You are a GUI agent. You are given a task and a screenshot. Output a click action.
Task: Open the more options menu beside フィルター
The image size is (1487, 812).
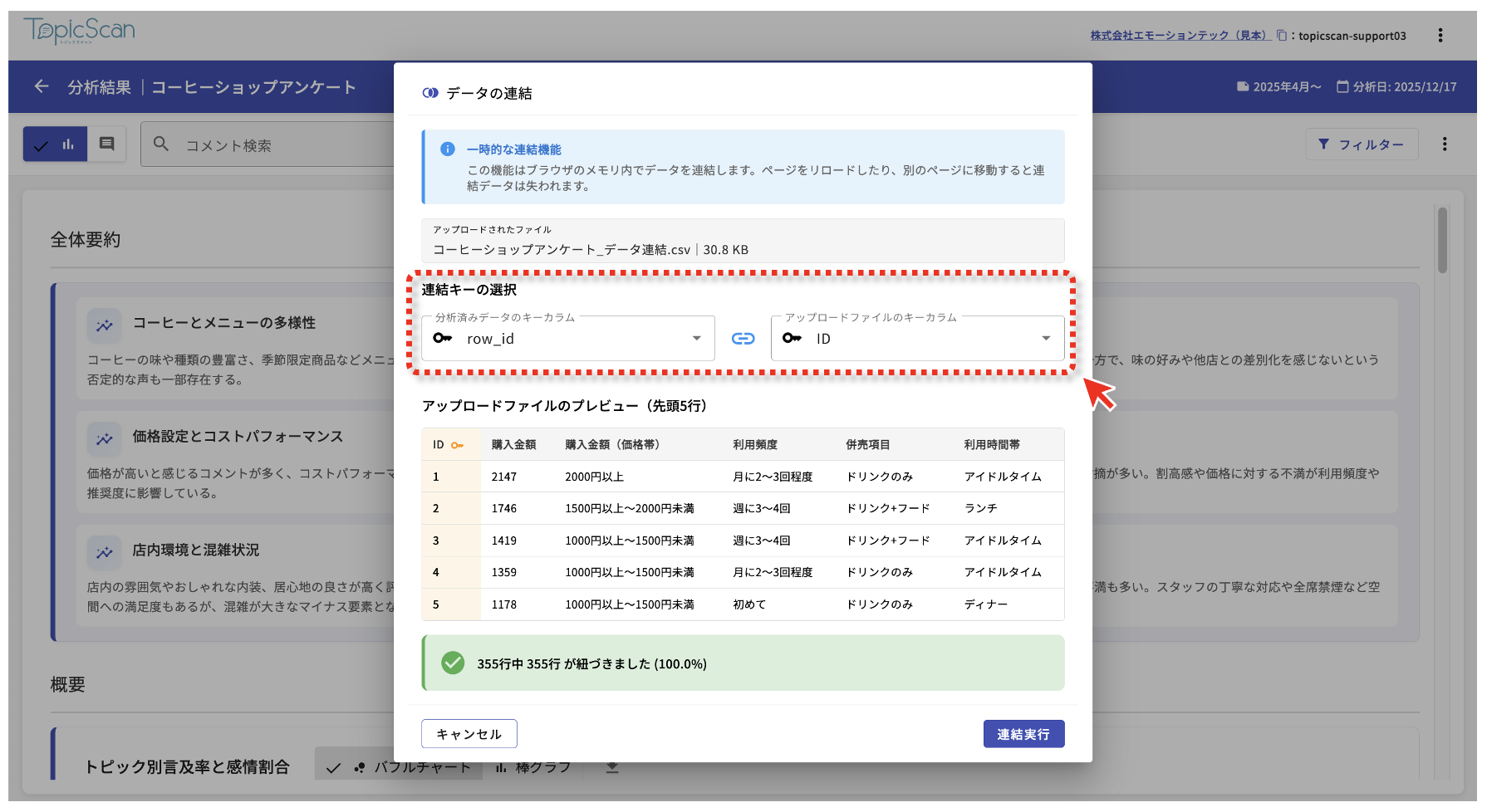click(1445, 144)
